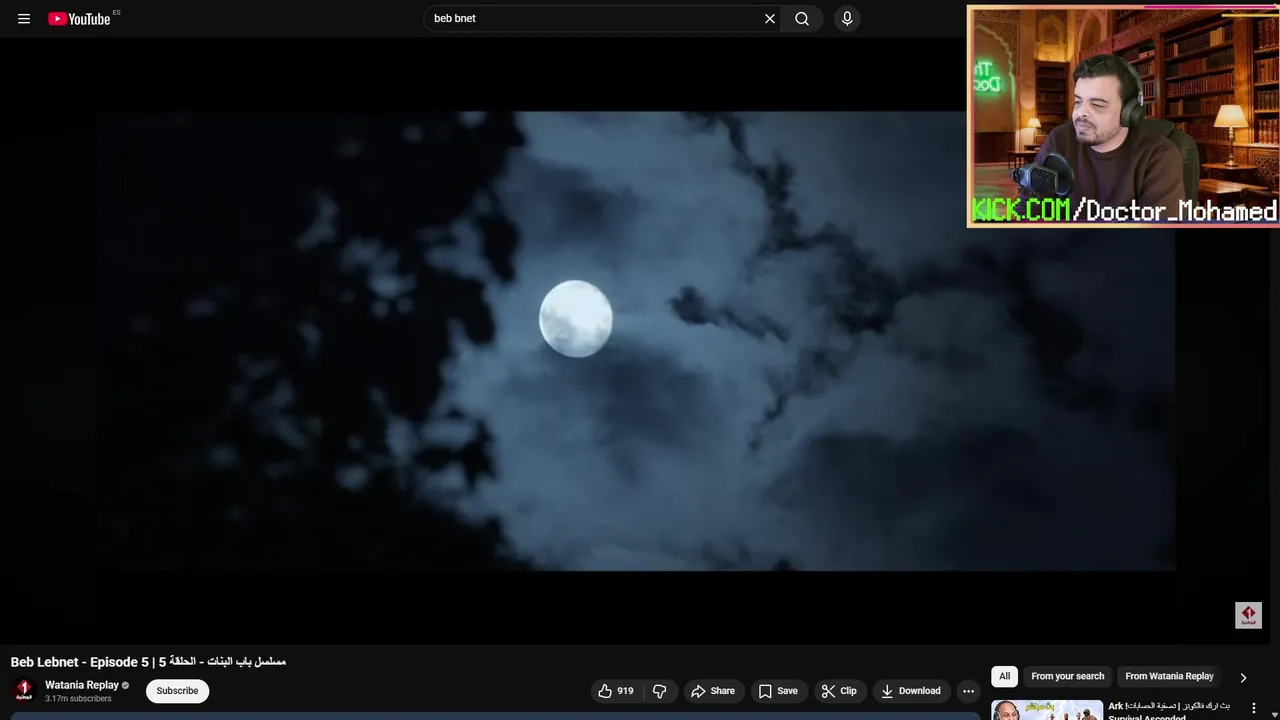
Task: Open more actions three-dot menu
Action: pos(968,691)
